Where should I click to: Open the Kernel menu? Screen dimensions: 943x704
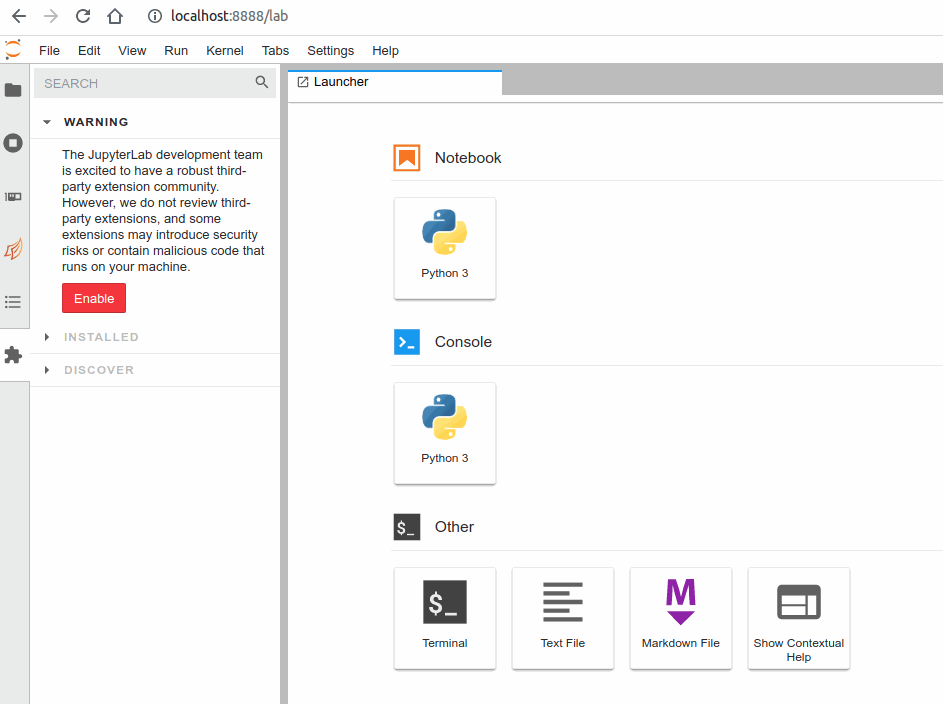(x=225, y=51)
